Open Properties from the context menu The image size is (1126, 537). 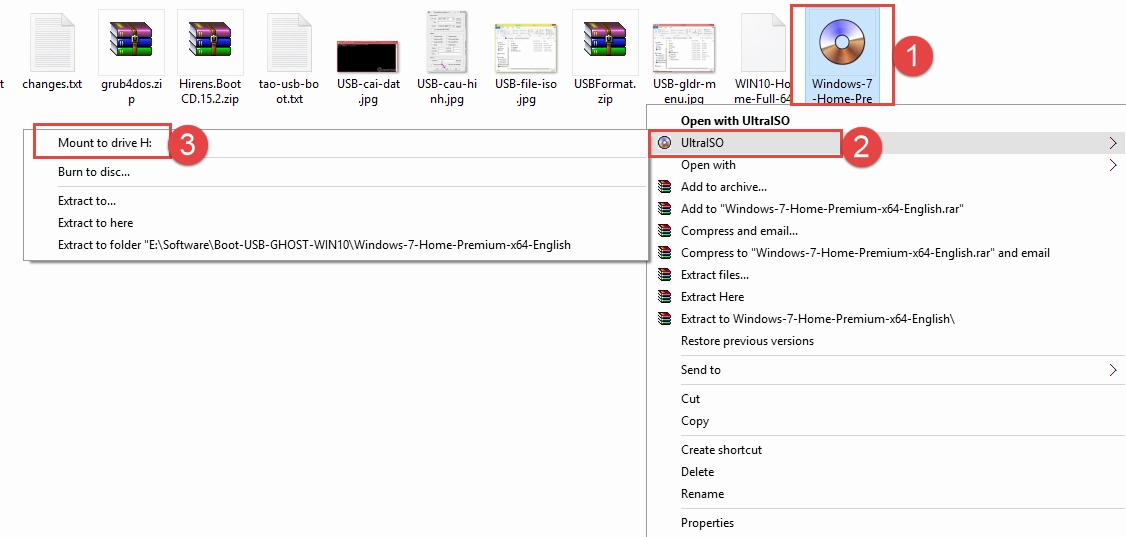(x=707, y=523)
